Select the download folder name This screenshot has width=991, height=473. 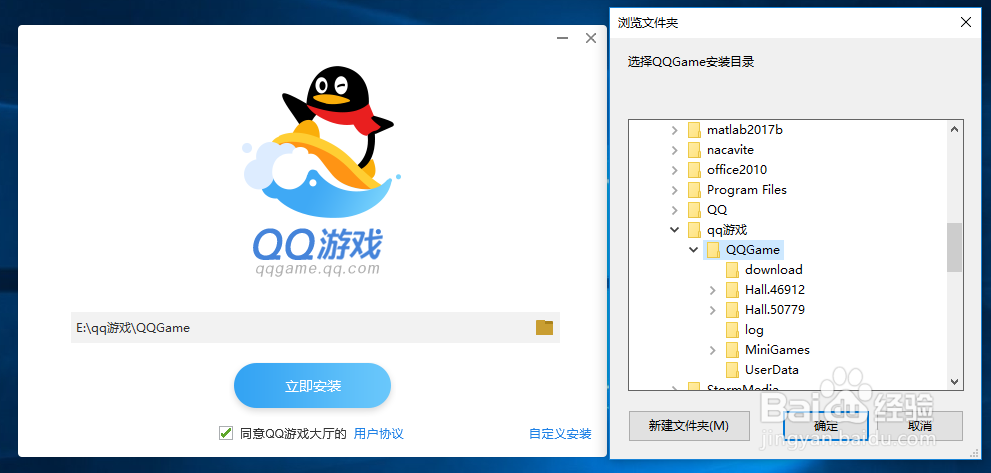pos(774,270)
